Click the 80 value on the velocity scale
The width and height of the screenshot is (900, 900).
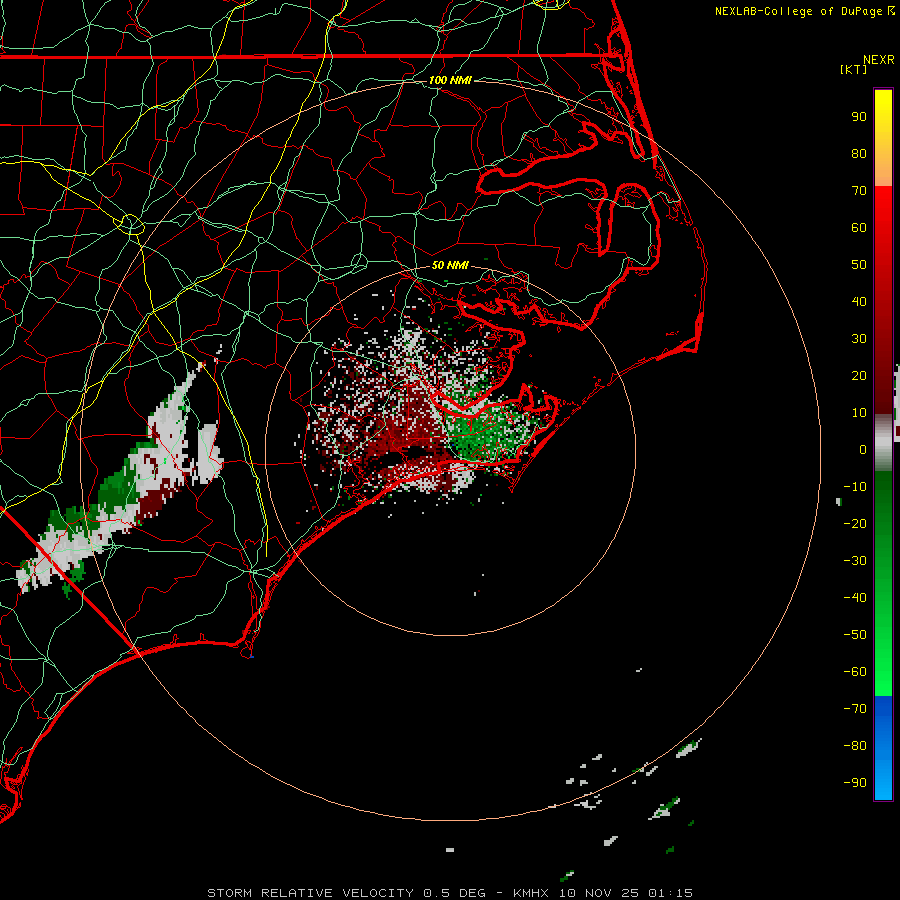(x=859, y=154)
